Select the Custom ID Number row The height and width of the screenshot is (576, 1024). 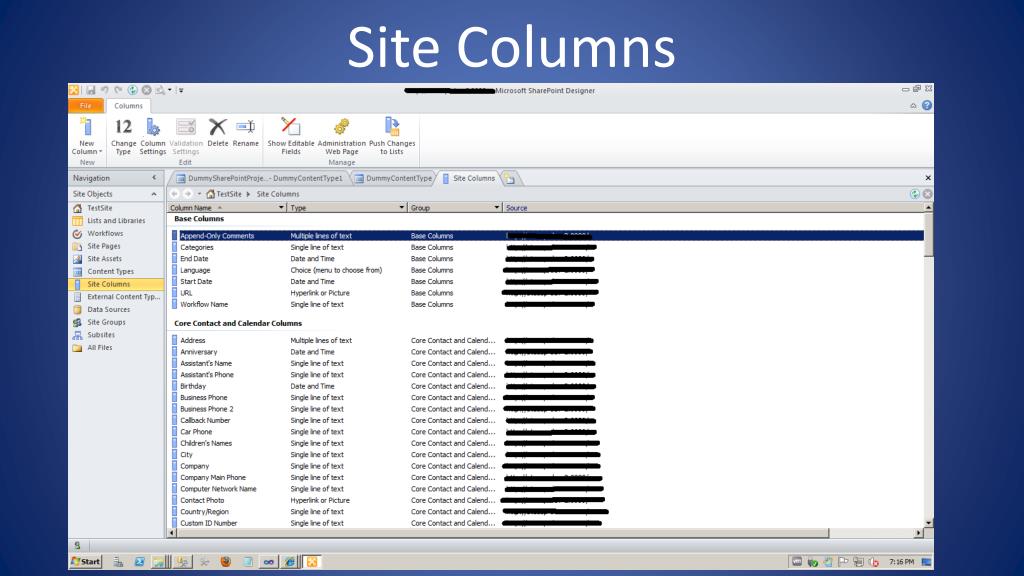547,523
